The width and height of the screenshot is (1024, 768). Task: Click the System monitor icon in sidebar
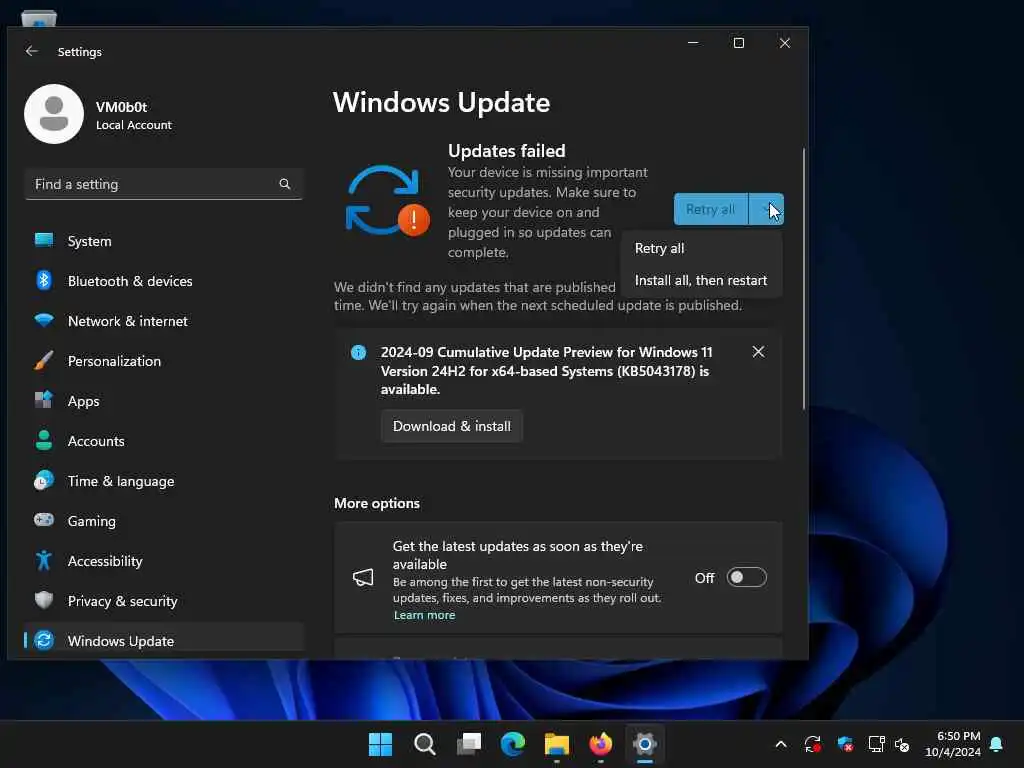[x=44, y=240]
